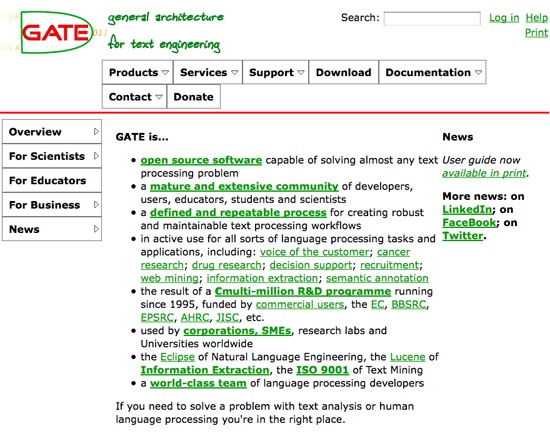Follow the cancer research link

coord(393,252)
